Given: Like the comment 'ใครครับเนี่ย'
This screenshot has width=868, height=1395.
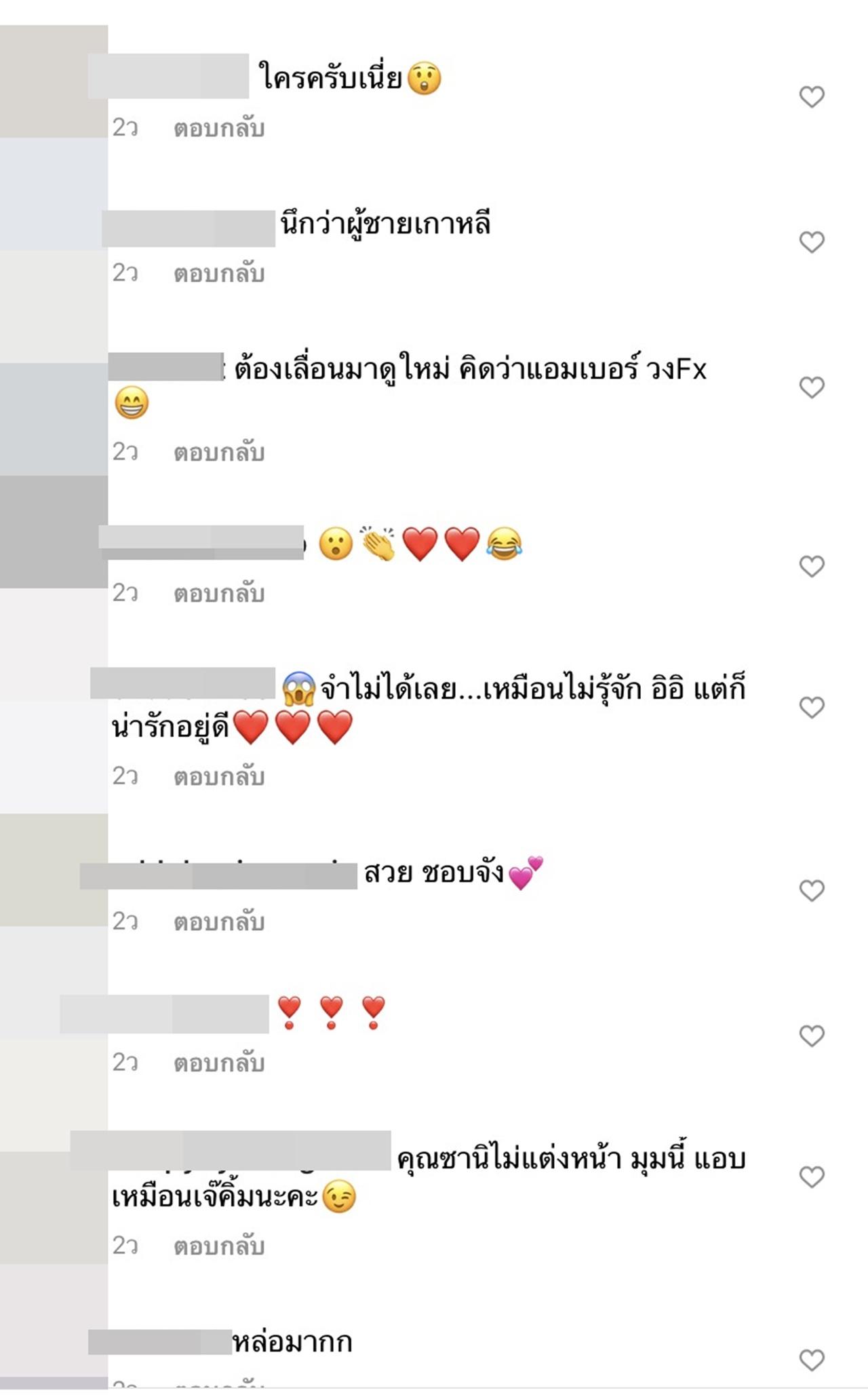Looking at the screenshot, I should click(812, 98).
